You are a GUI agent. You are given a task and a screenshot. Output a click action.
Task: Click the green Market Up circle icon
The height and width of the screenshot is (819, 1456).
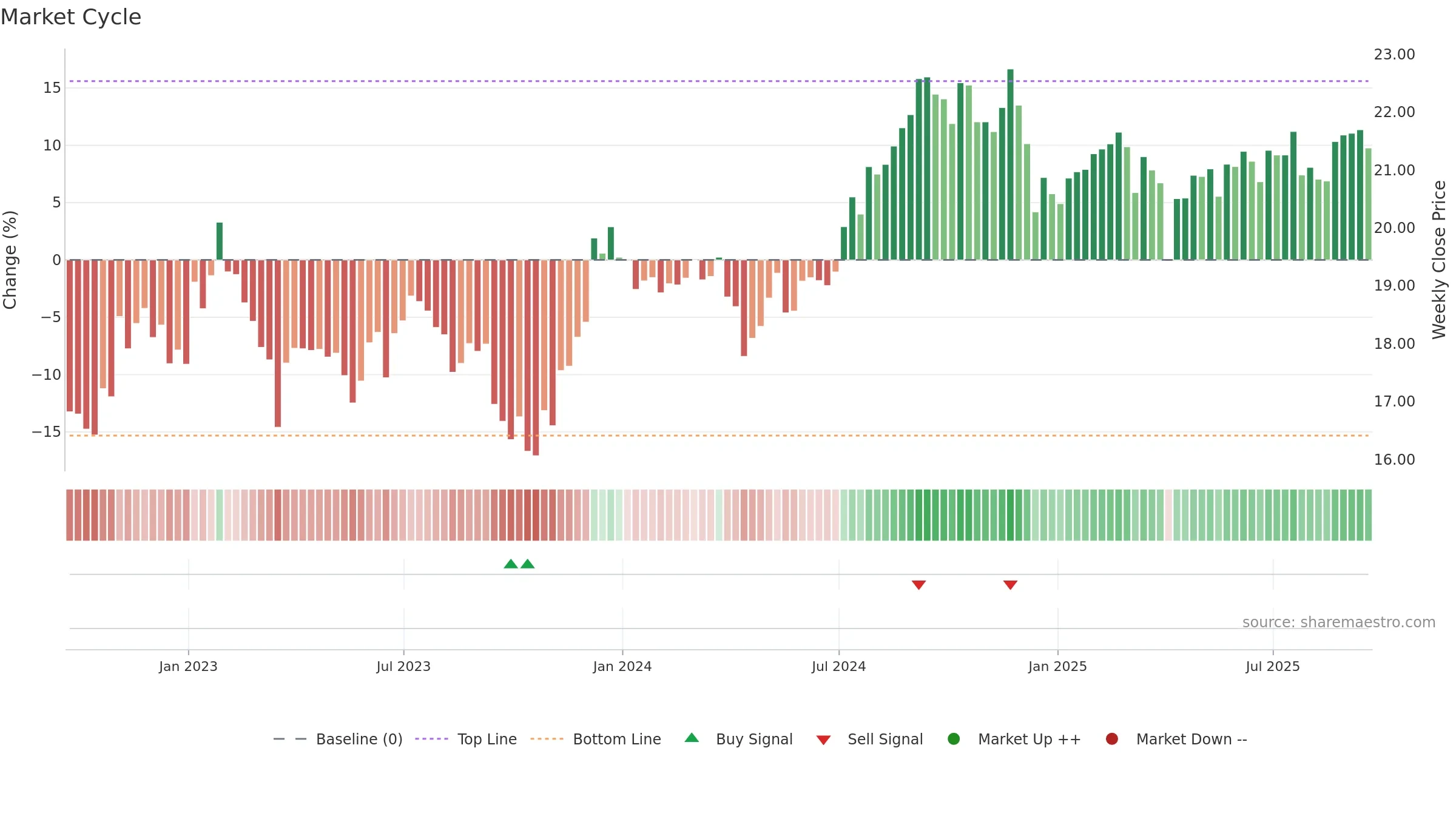click(954, 739)
